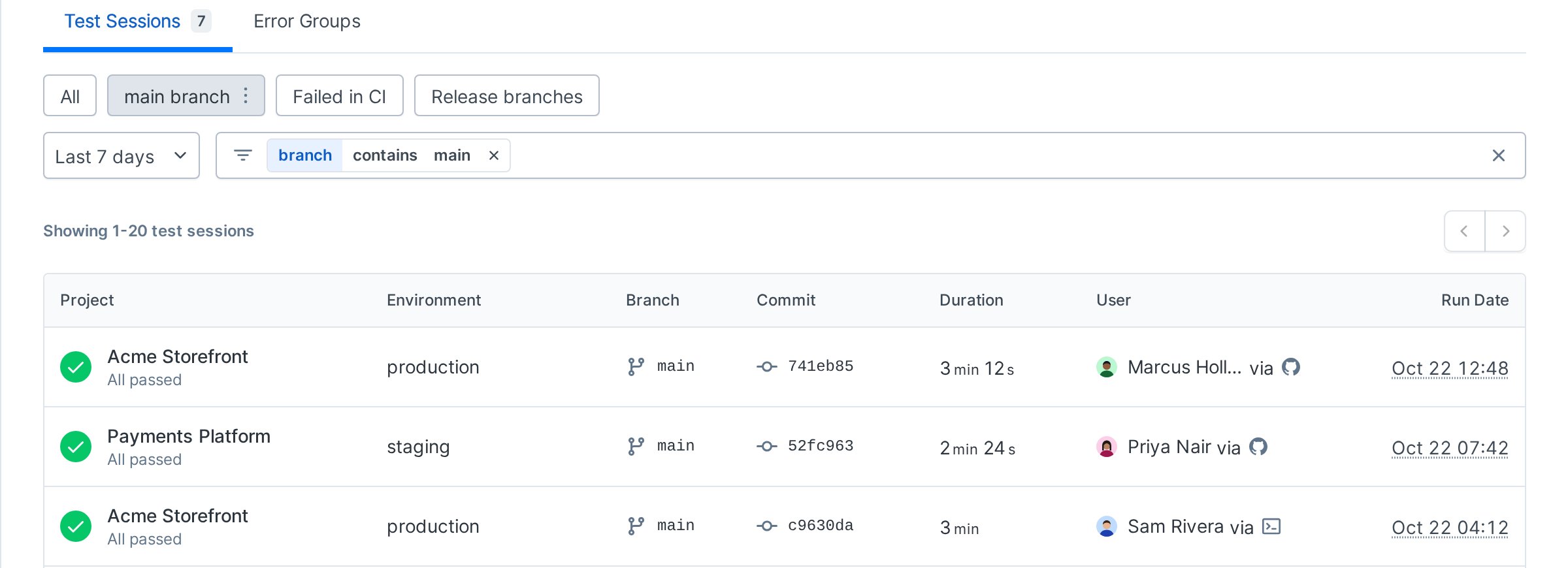Open the Error Groups tab
The image size is (1568, 568).
307,22
